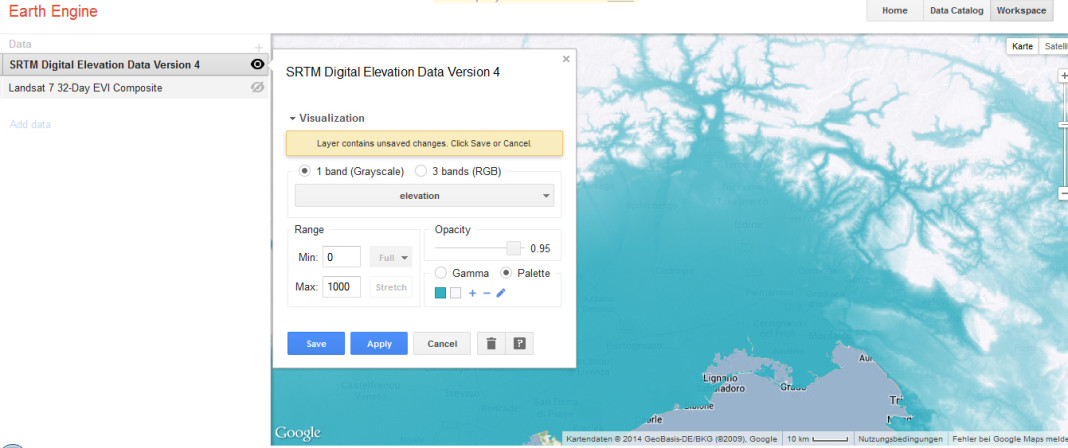The image size is (1068, 448).
Task: Hide the SRTM Digital Elevation layer eye icon
Action: click(x=257, y=65)
